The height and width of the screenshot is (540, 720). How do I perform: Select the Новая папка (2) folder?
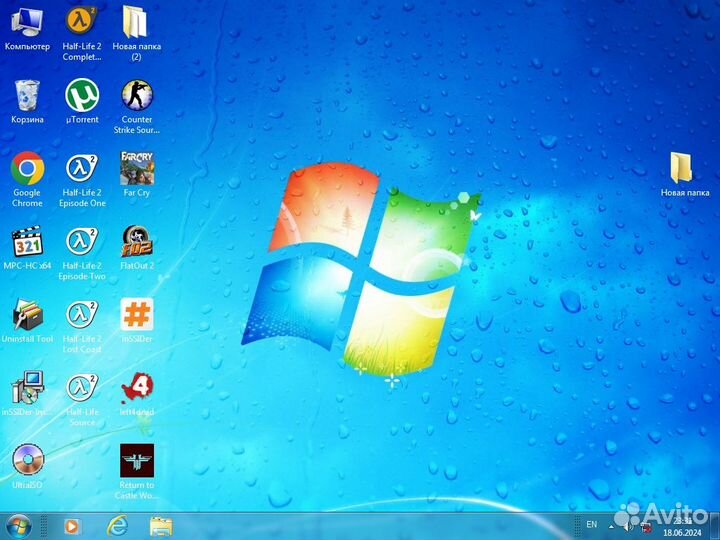click(137, 22)
